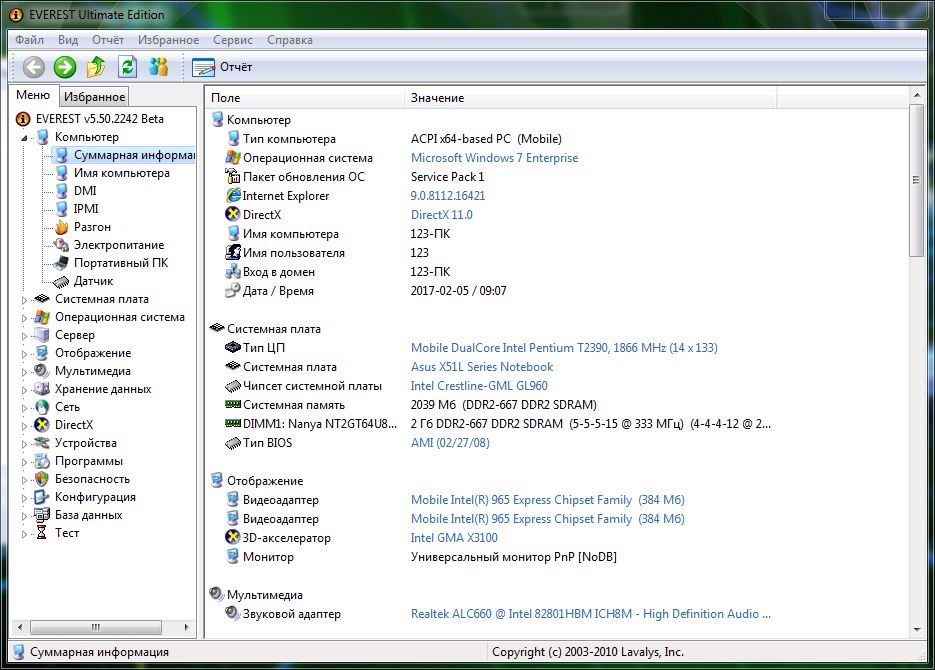The width and height of the screenshot is (935, 670).
Task: Click the IPMI icon in the tree
Action: tap(61, 209)
